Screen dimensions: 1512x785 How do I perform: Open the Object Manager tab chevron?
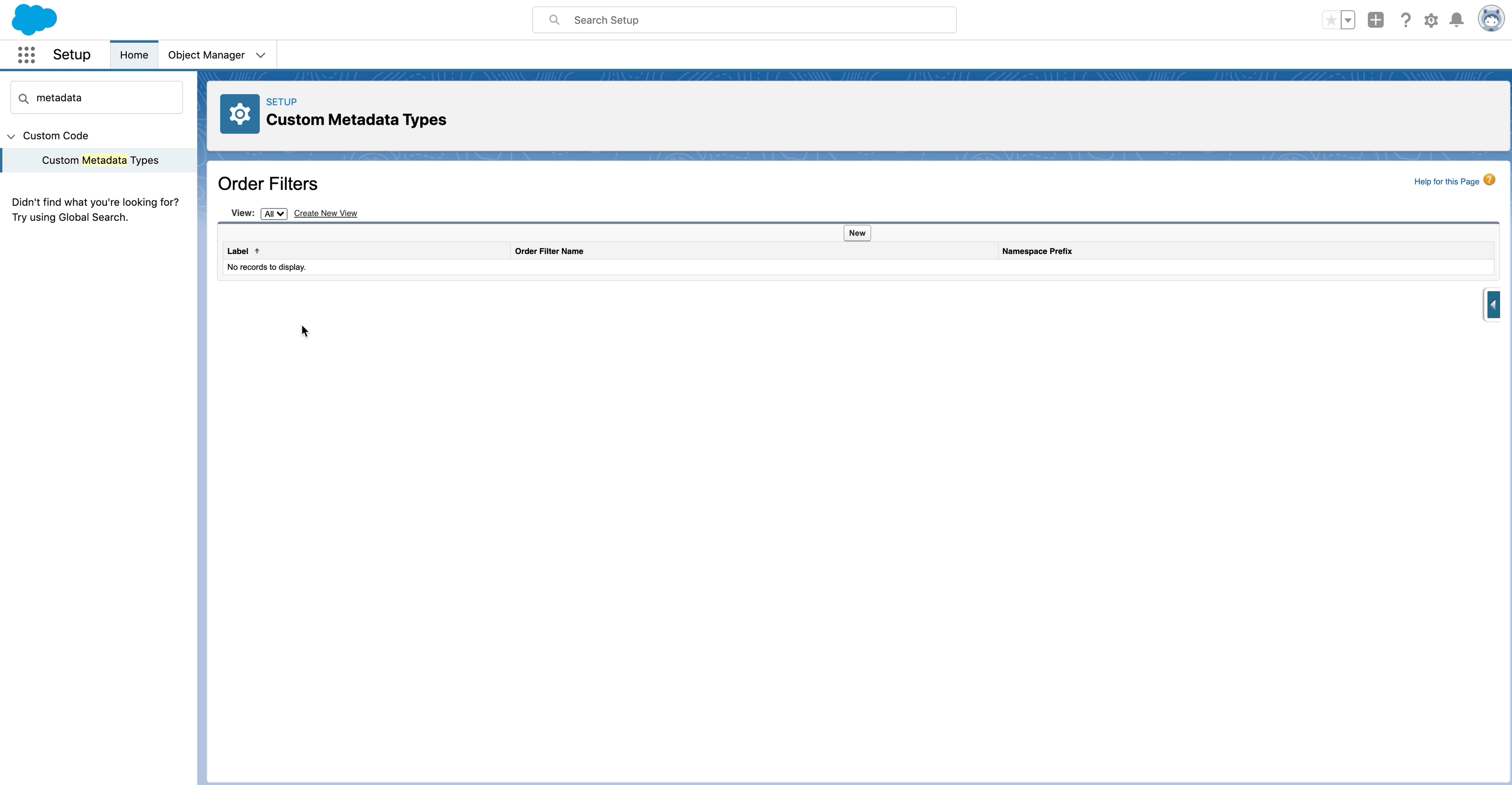click(x=260, y=55)
